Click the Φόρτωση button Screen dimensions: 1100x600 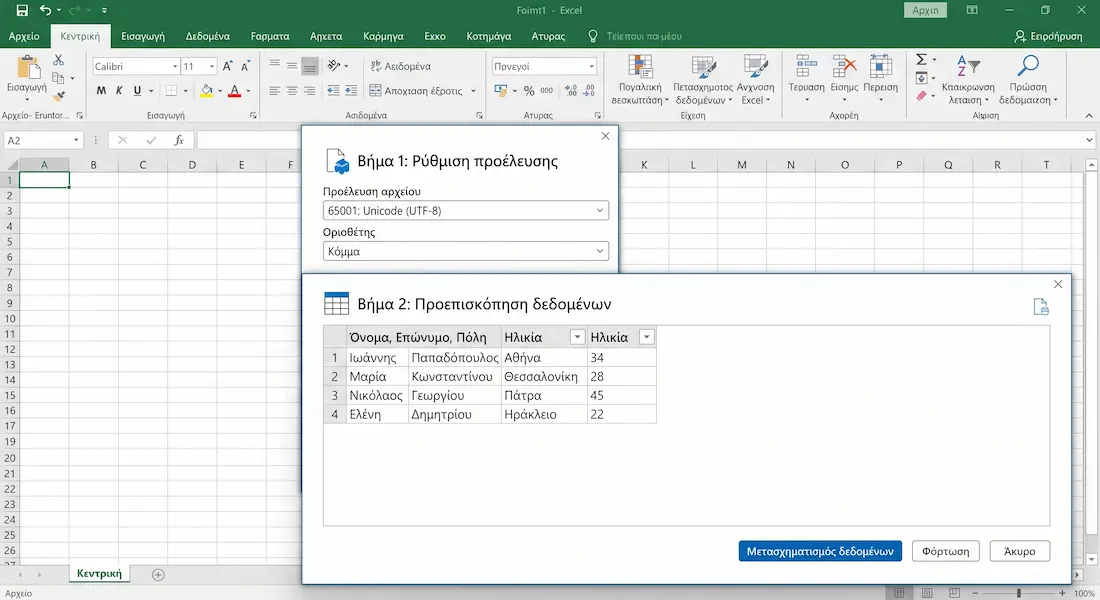946,551
